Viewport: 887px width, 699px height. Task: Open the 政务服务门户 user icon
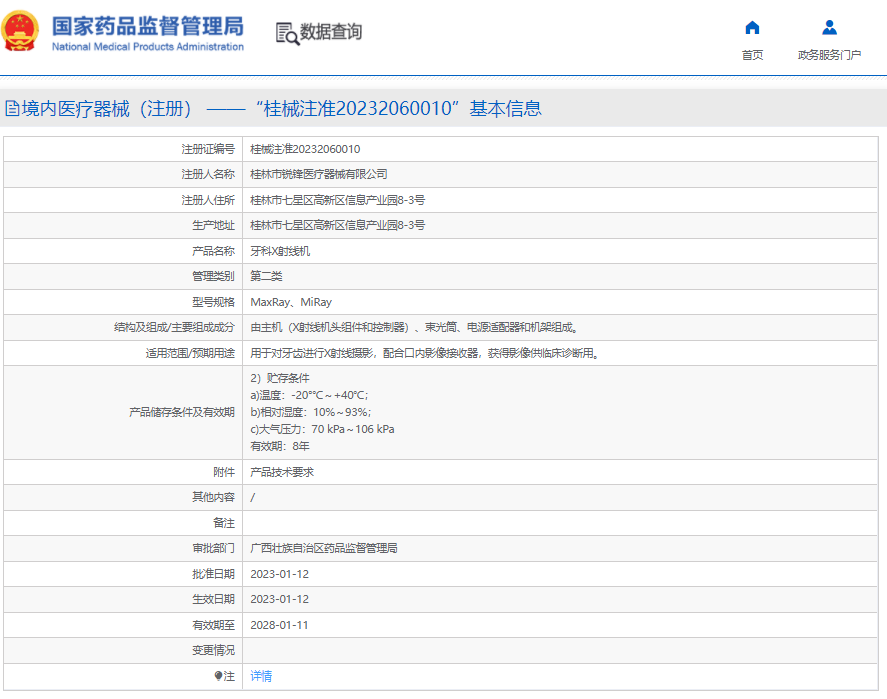pyautogui.click(x=829, y=28)
